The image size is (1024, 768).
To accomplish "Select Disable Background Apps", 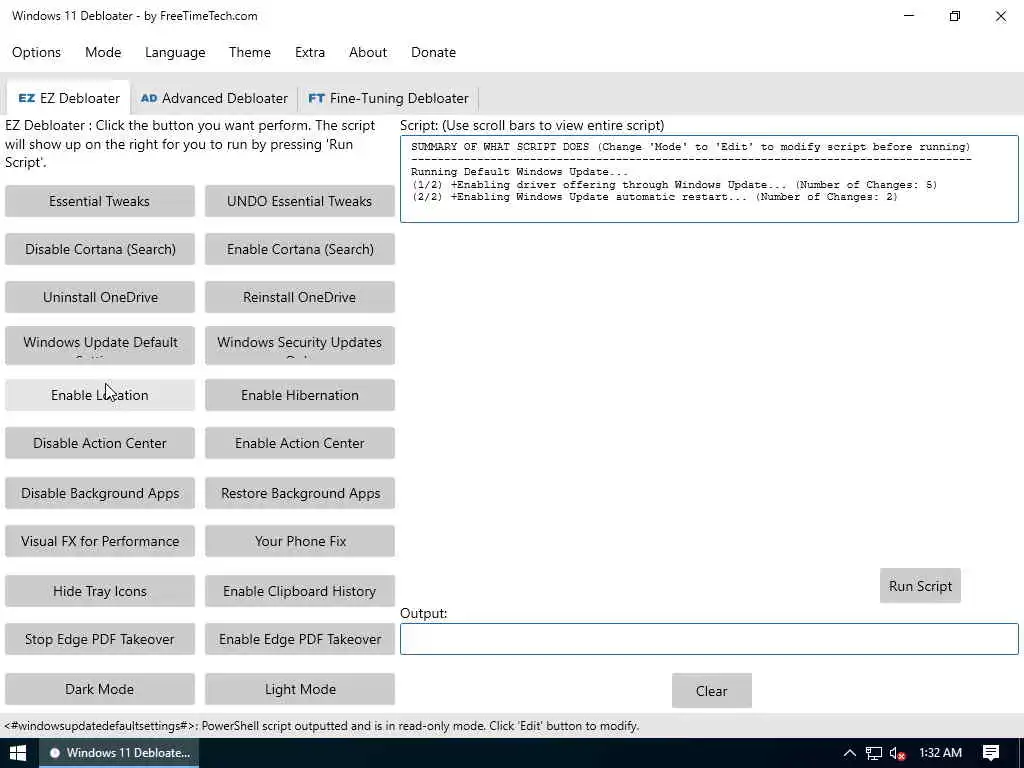I will [99, 493].
